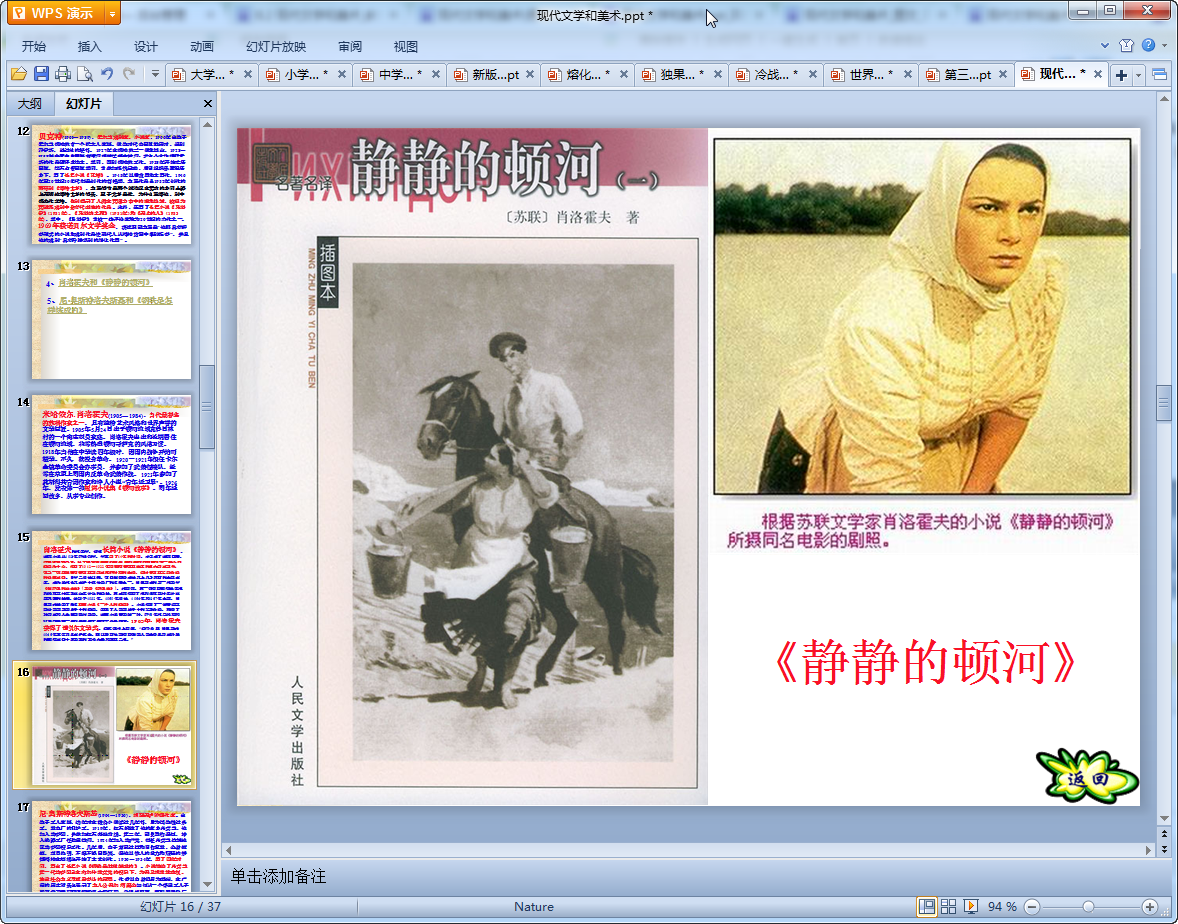The height and width of the screenshot is (924, 1178).
Task: Click the 94 % zoom level
Action: point(1002,907)
